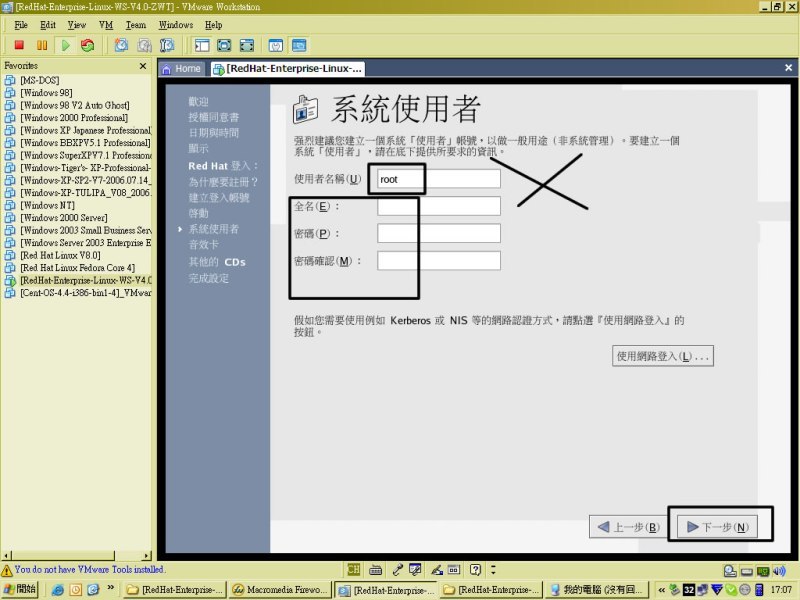Click the Summary view toolbar icon
800x600 pixels.
pos(276,45)
